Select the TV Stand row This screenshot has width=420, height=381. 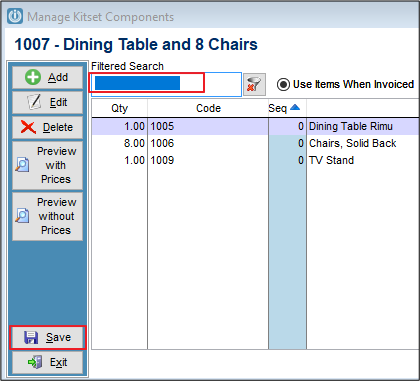255,160
